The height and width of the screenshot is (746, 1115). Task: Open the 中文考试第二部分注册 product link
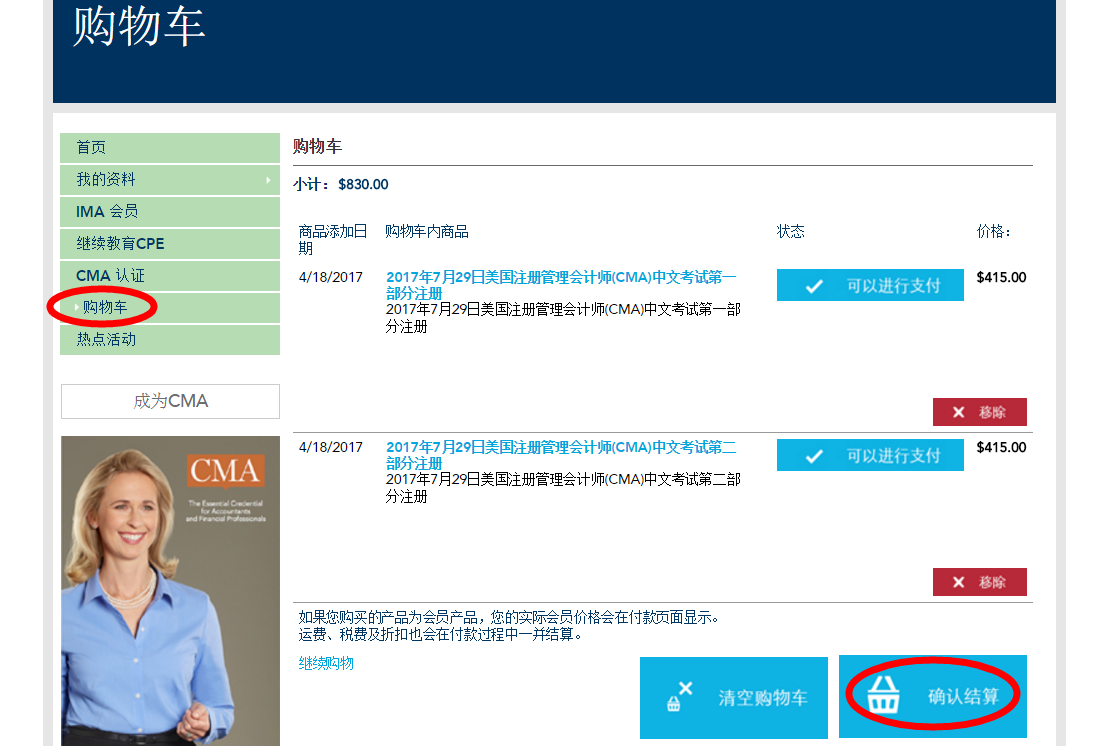coord(561,454)
